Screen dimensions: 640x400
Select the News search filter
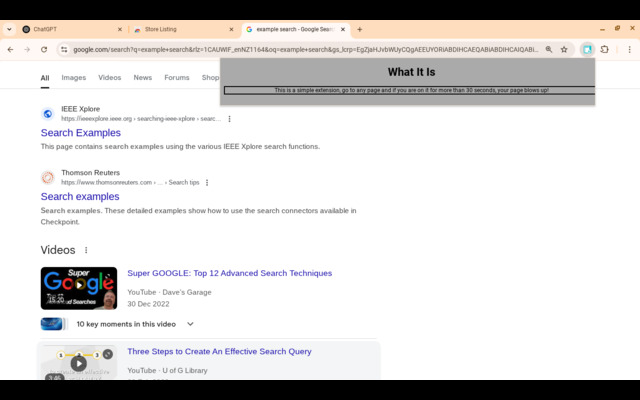coord(142,78)
